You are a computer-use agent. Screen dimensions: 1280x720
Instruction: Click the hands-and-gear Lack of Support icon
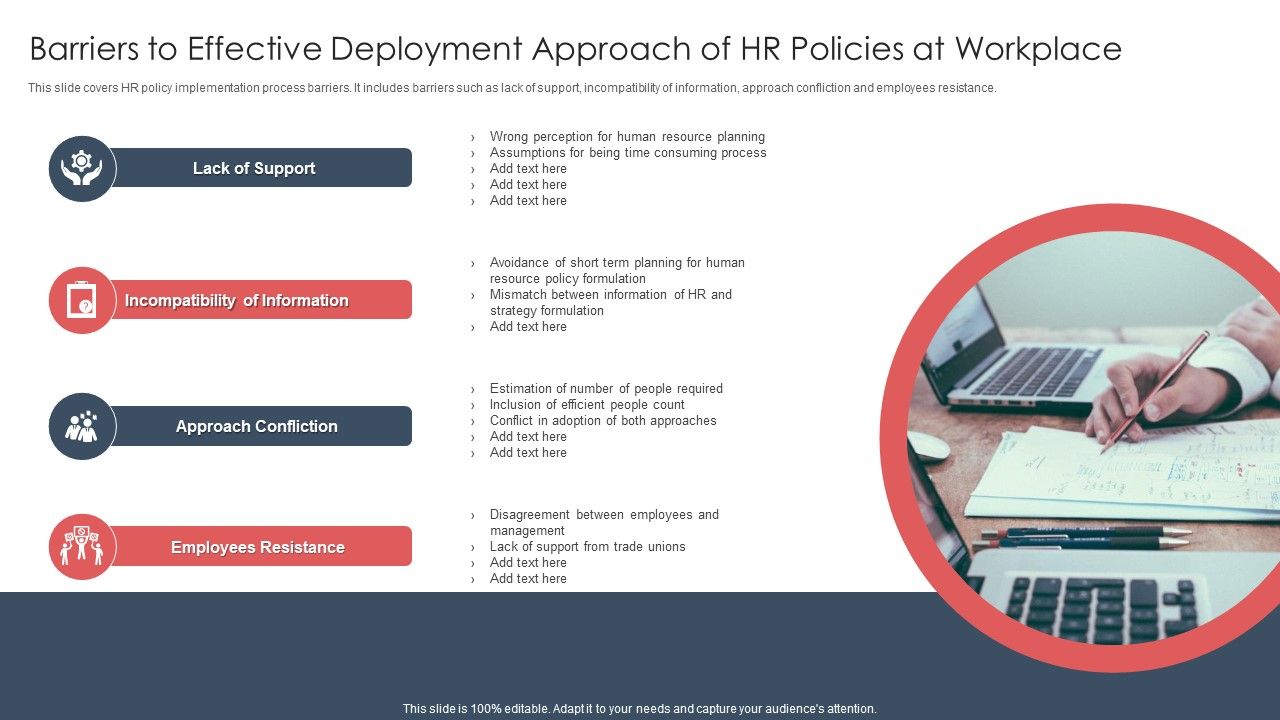82,168
